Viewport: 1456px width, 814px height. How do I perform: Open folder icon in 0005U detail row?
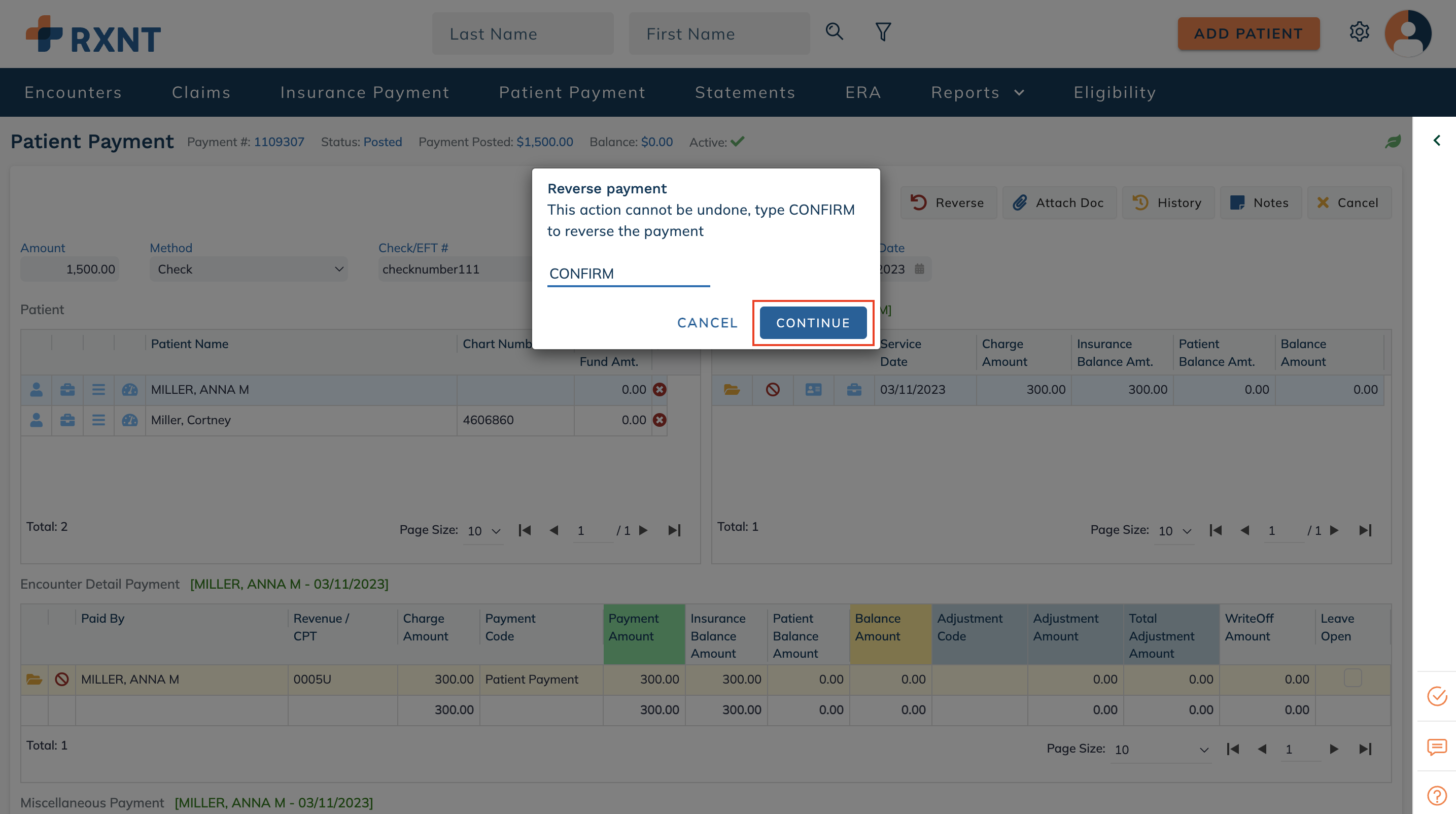34,679
